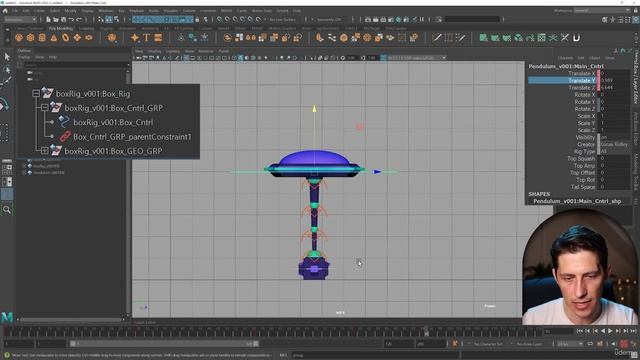This screenshot has height=360, width=640.
Task: Click the star-shaped shelf icon before Type
Action: [135, 38]
